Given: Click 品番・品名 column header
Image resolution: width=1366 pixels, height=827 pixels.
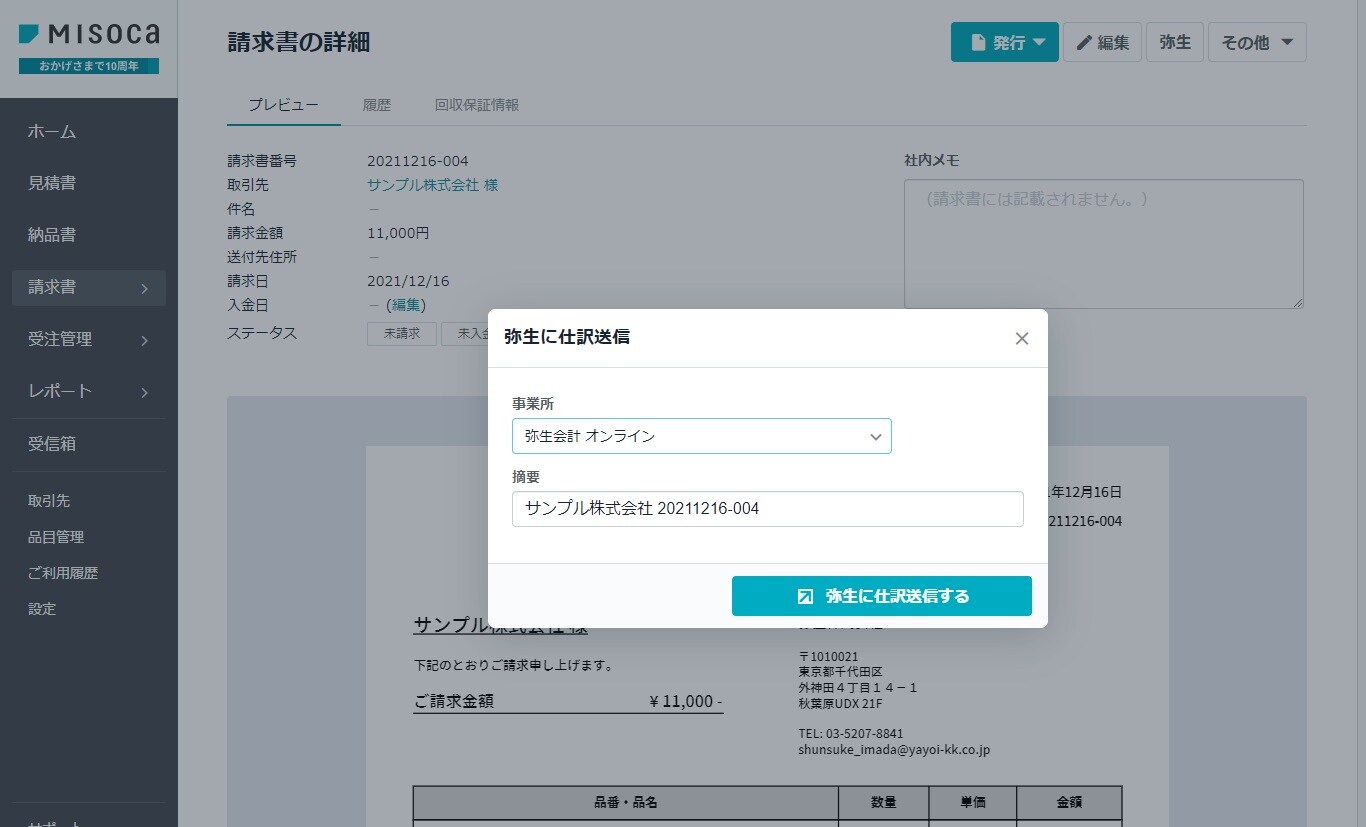Looking at the screenshot, I should coord(625,802).
